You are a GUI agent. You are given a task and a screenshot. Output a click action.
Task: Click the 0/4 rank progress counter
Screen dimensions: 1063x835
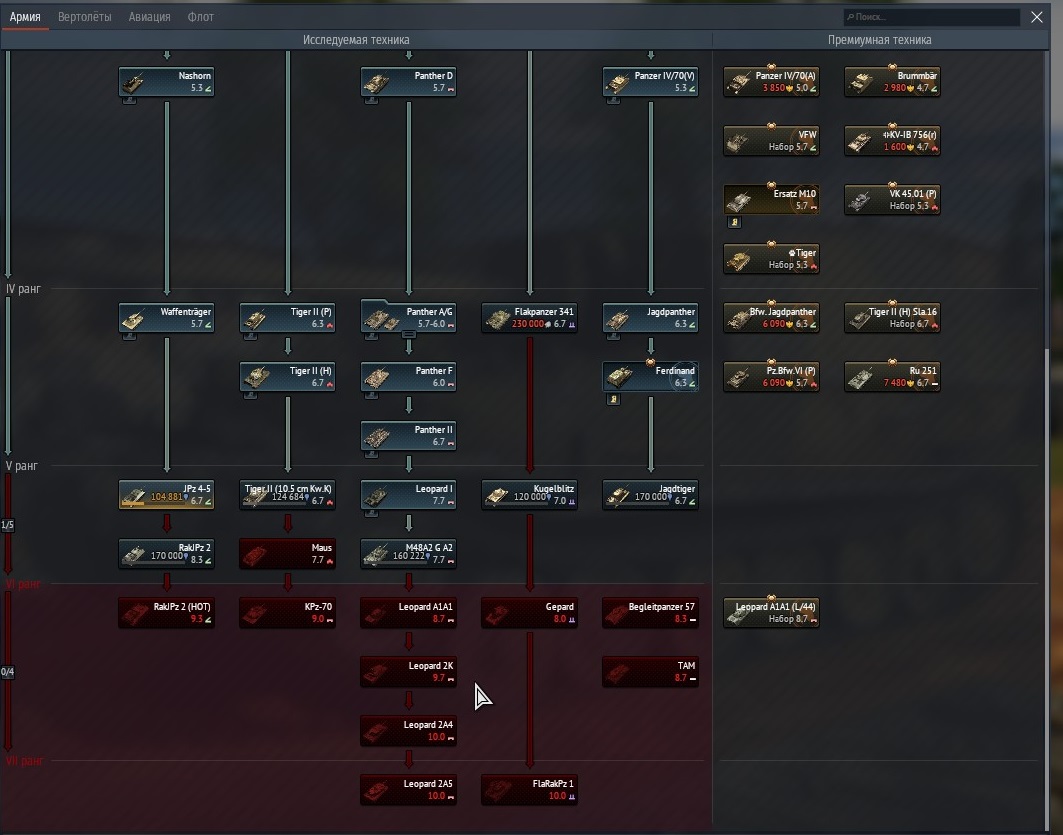(7, 672)
